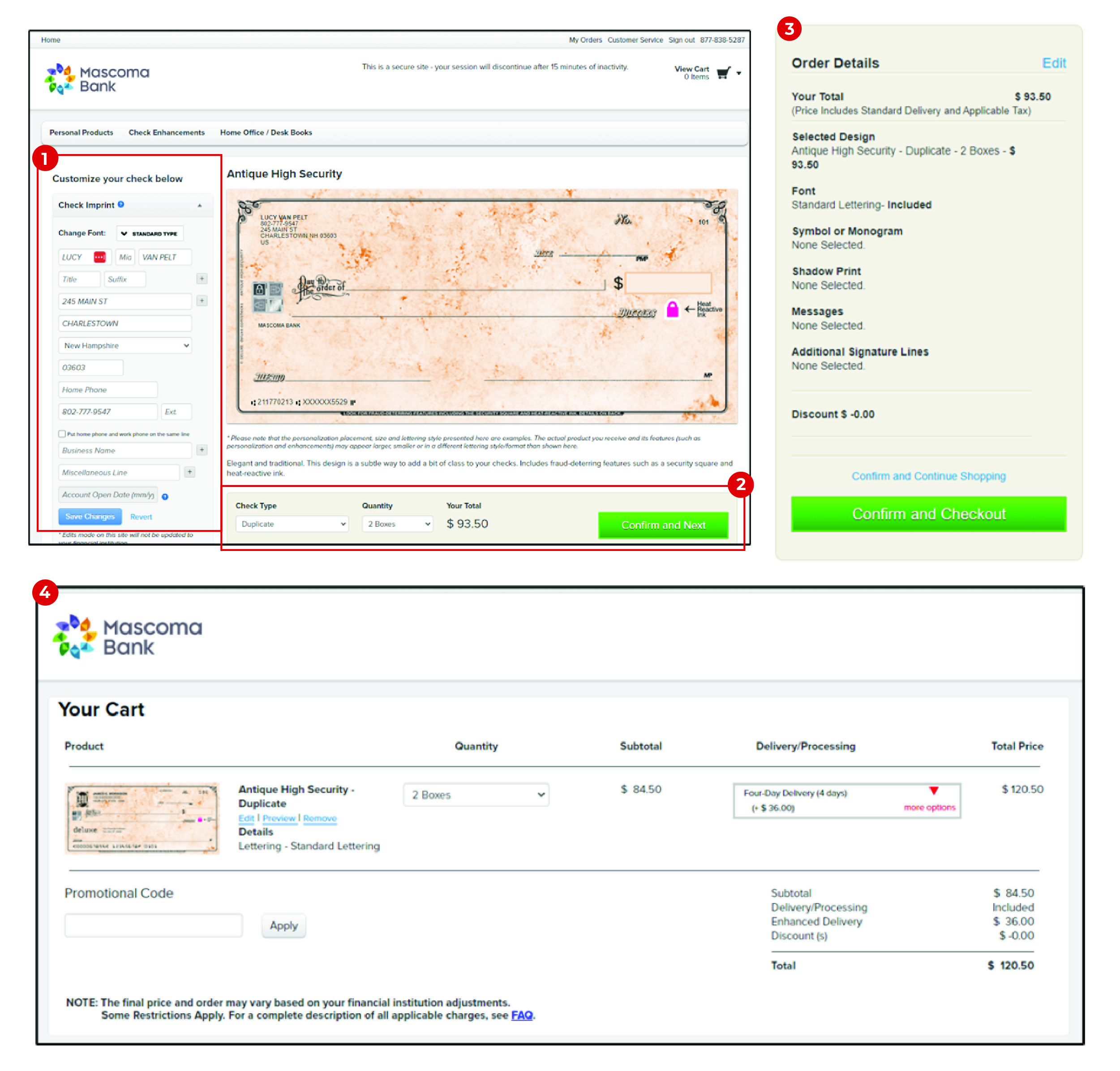The image size is (1120, 1071).
Task: Click the Mascoma Bank logo on cart page
Action: [128, 637]
